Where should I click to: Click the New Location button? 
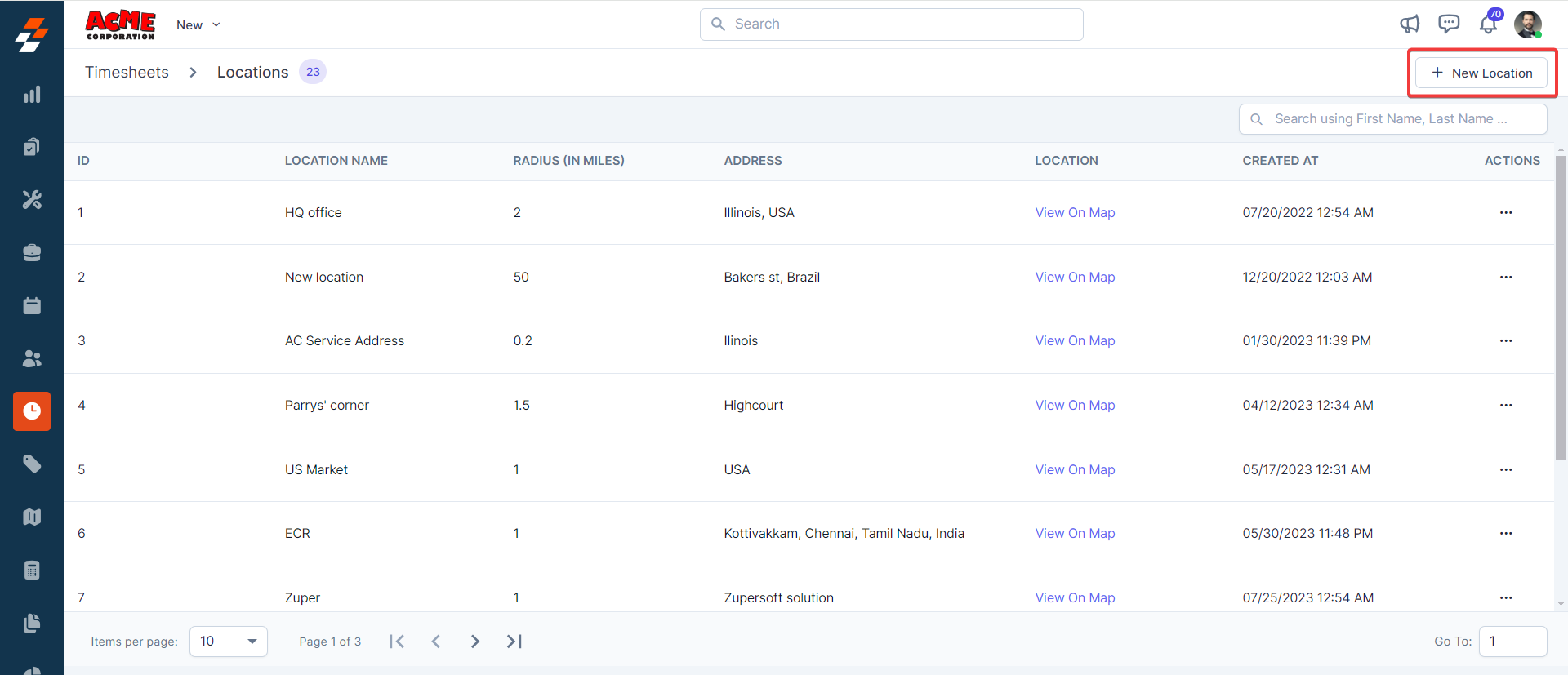[x=1481, y=73]
